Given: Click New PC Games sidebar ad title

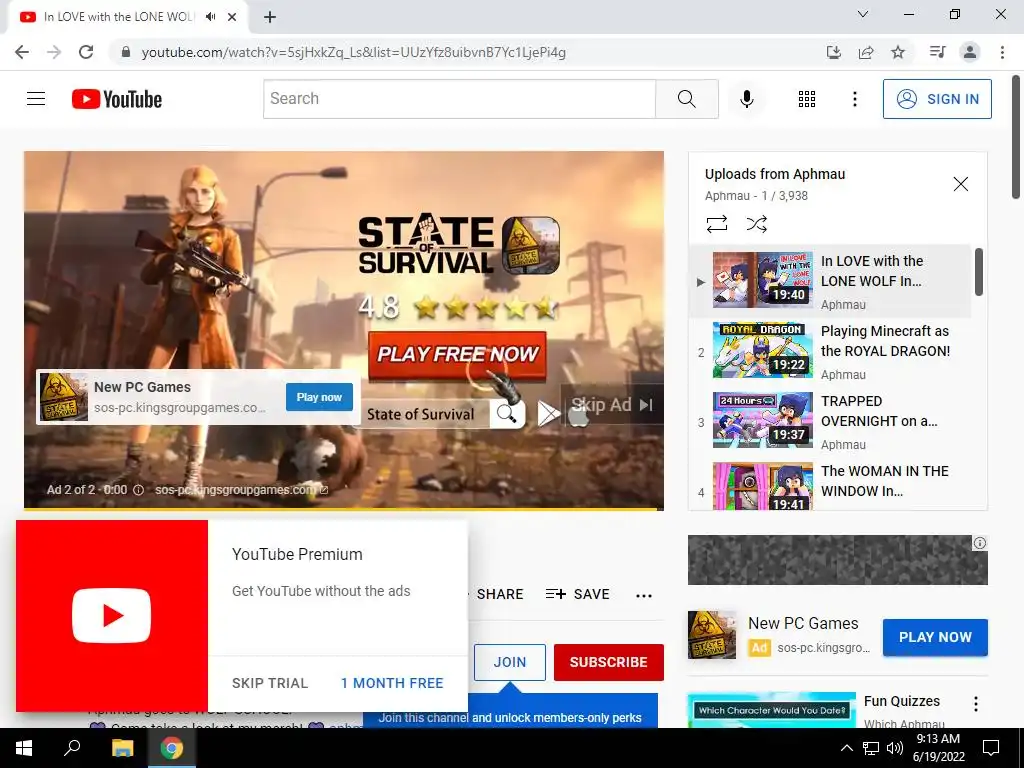Looking at the screenshot, I should pyautogui.click(x=803, y=624).
